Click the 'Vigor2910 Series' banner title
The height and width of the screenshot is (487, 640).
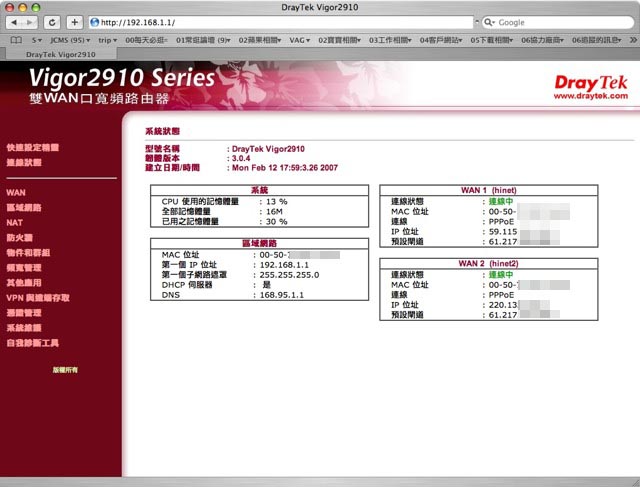coord(122,78)
